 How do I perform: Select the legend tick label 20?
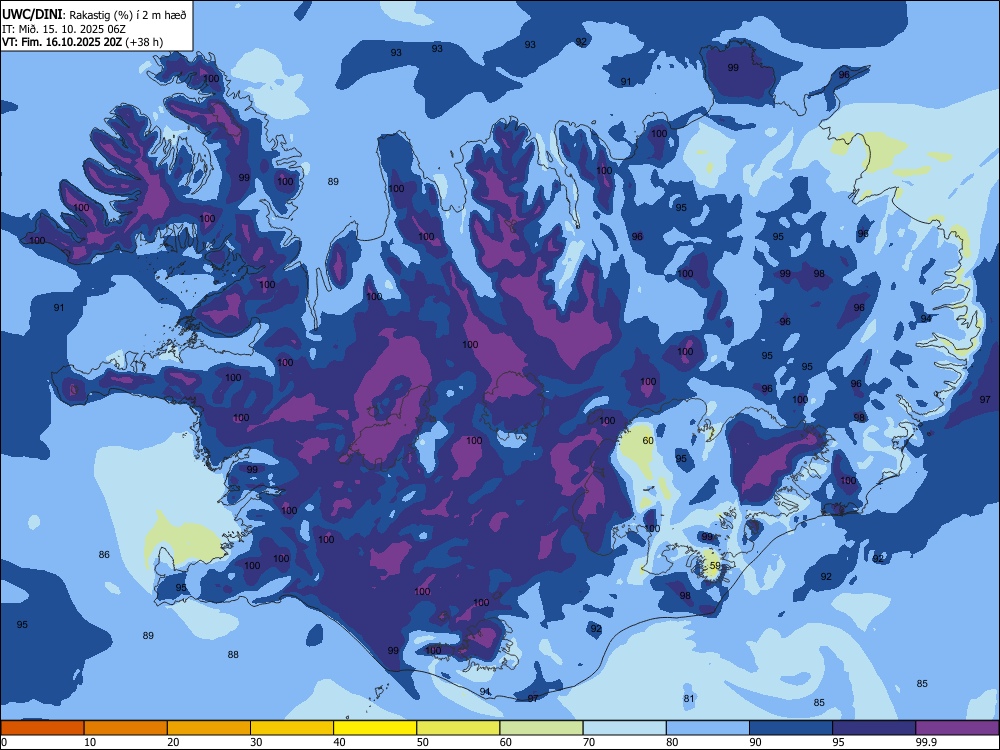(x=173, y=742)
